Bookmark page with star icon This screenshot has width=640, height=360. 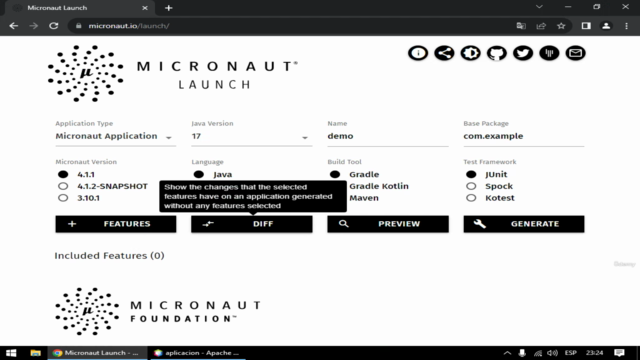point(561,26)
